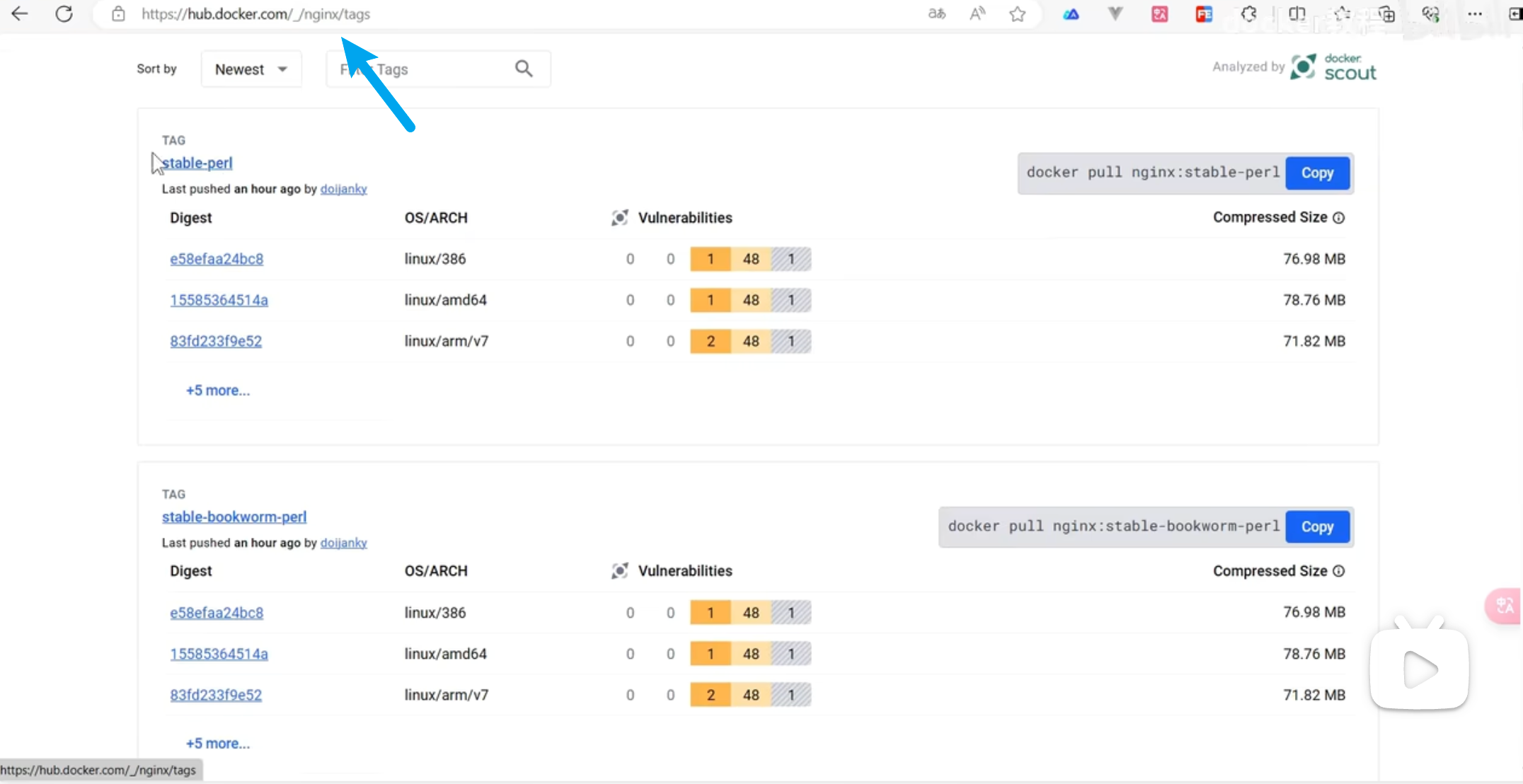Open the Sort by Newest dropdown
Image resolution: width=1523 pixels, height=784 pixels.
251,69
